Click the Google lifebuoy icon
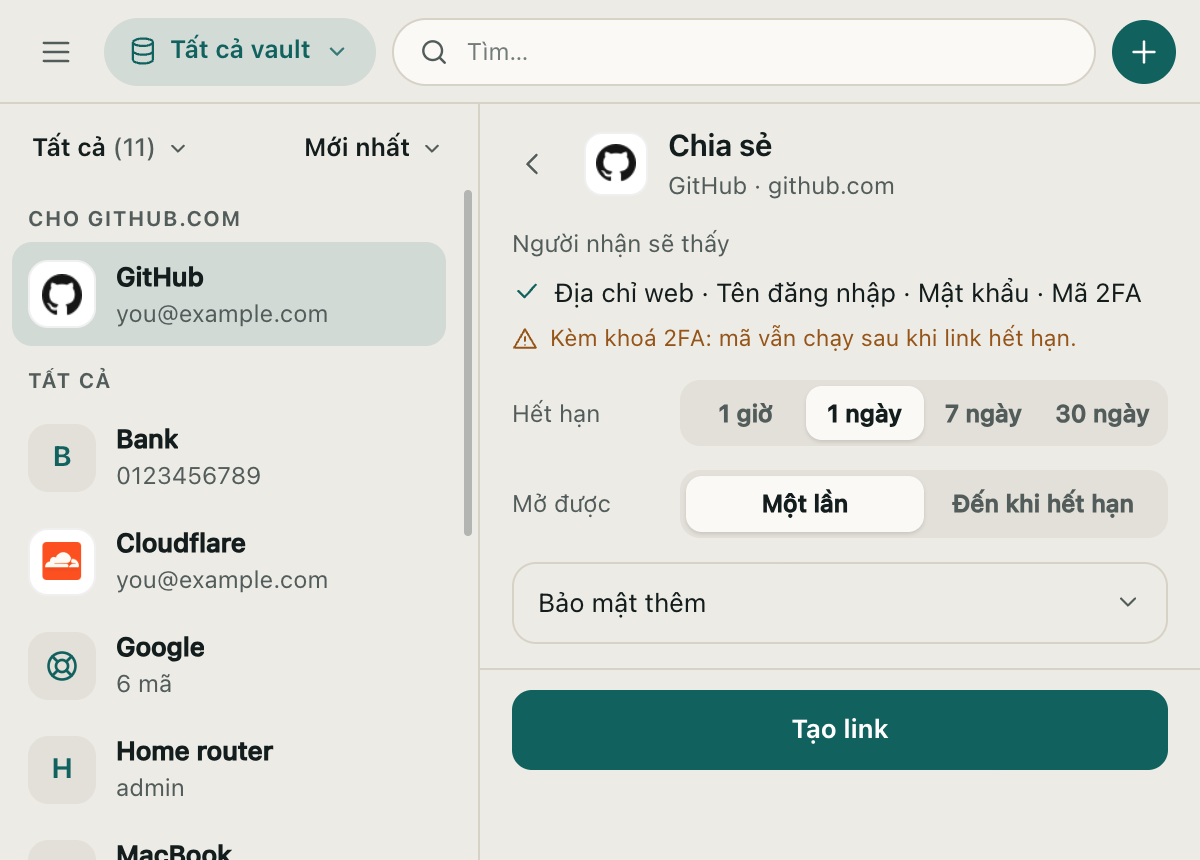1200x860 pixels. 62,666
